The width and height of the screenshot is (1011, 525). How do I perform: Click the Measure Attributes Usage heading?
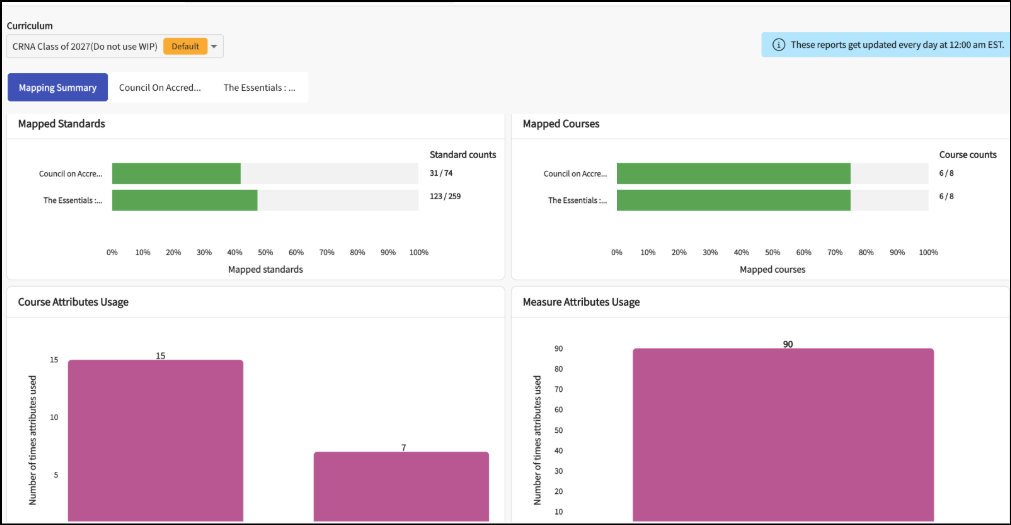(581, 302)
